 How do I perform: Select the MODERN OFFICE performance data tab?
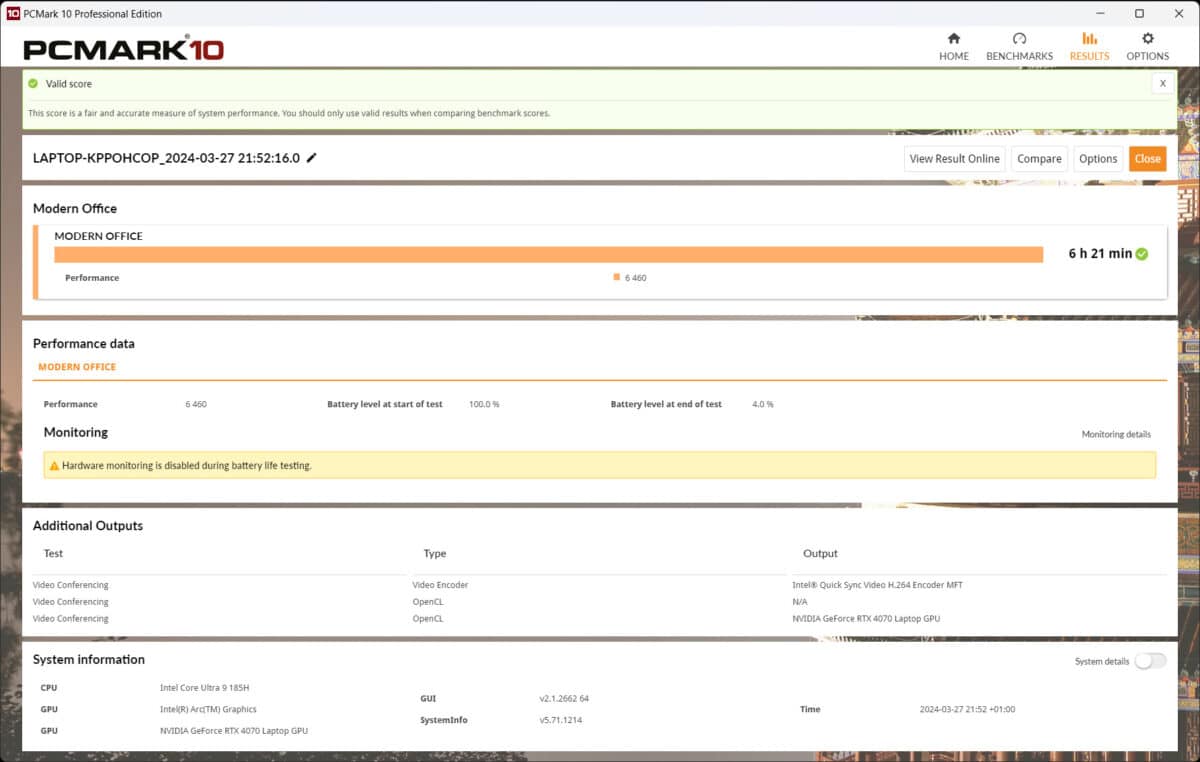click(x=77, y=367)
